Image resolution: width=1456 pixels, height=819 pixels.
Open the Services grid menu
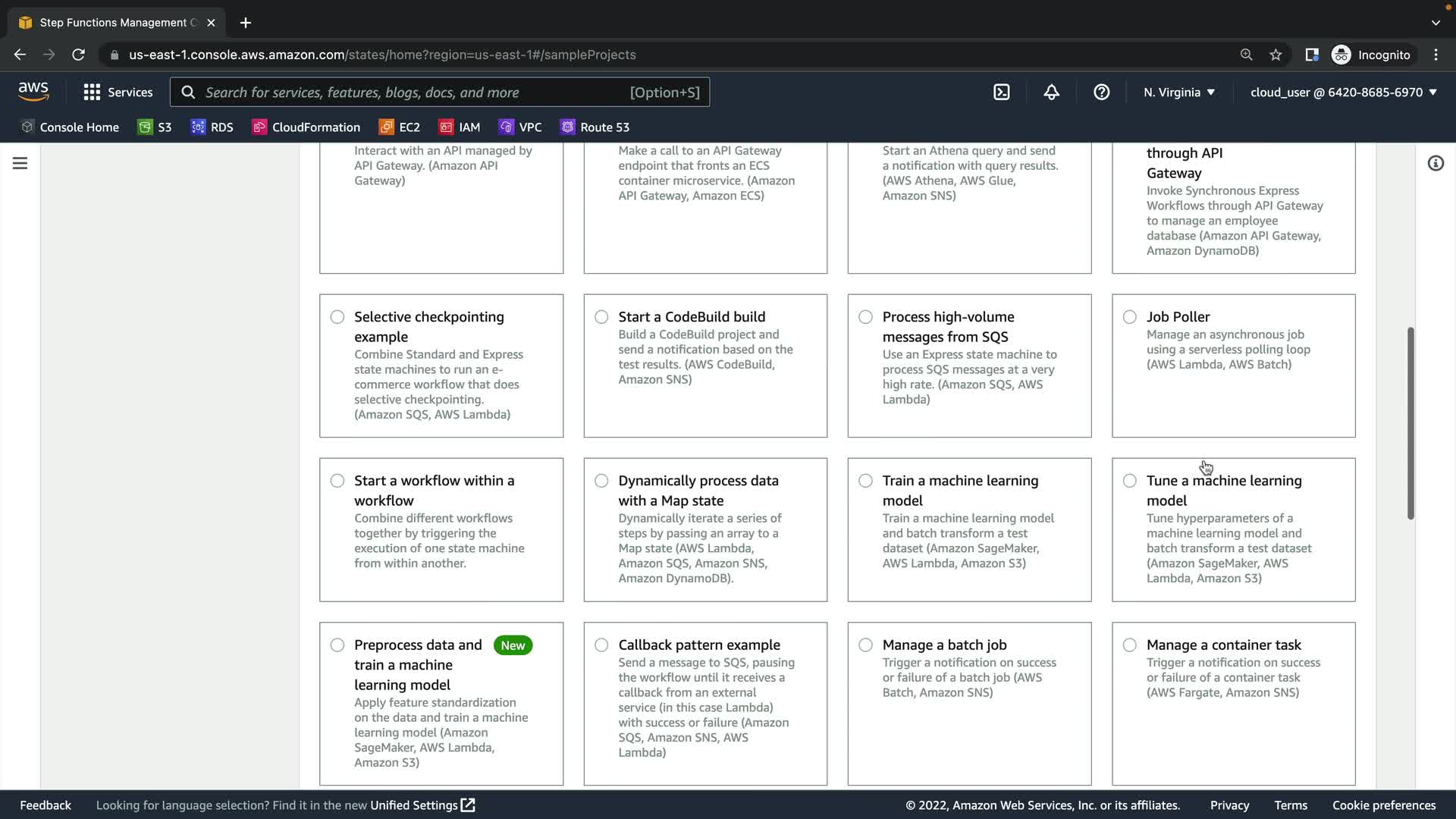118,93
